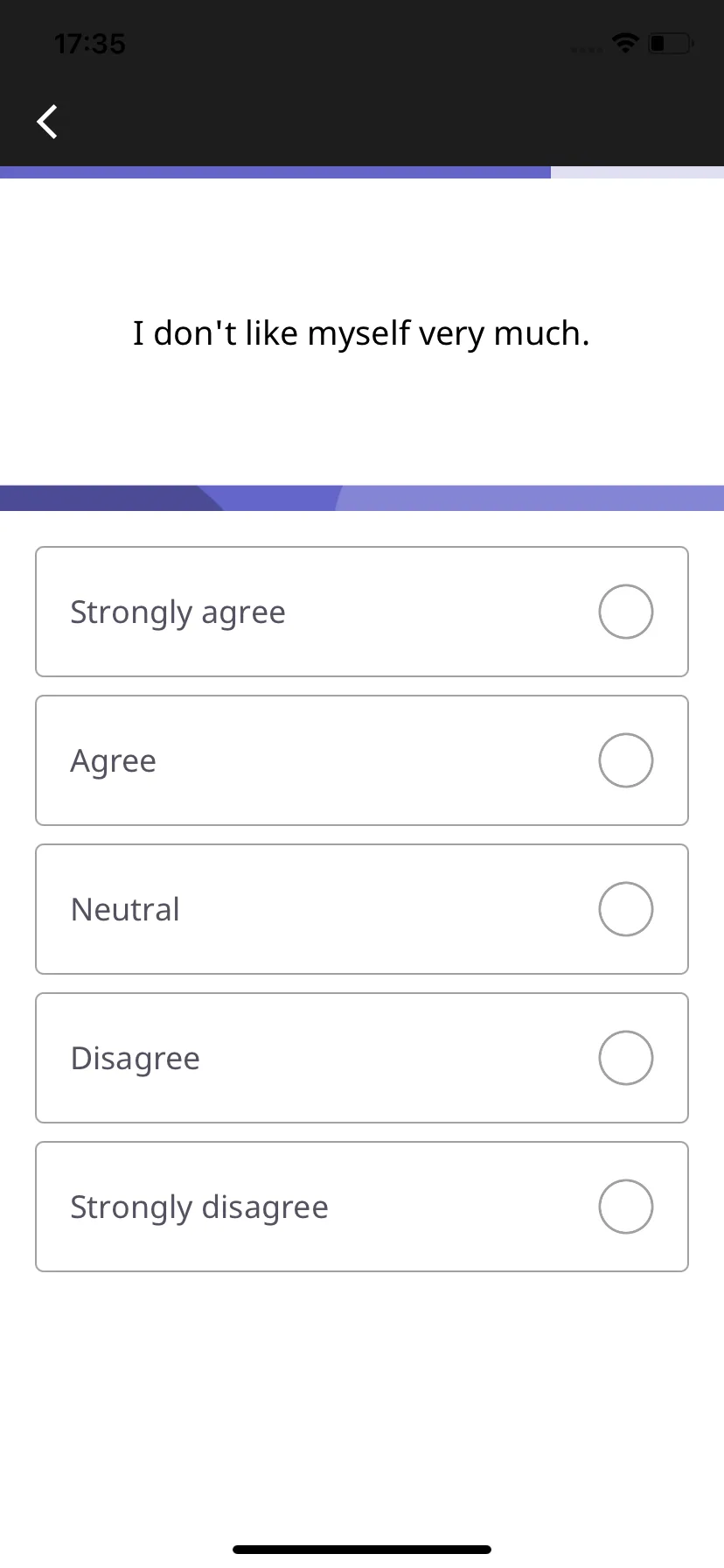
Task: Select the Strongly agree radio circle
Action: (626, 612)
